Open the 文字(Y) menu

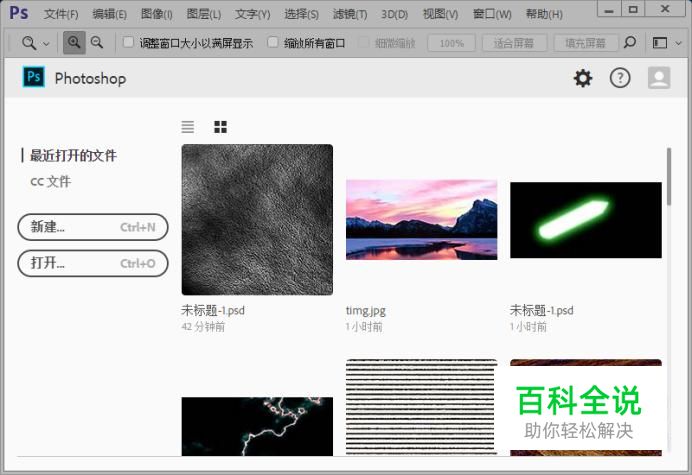pyautogui.click(x=252, y=14)
